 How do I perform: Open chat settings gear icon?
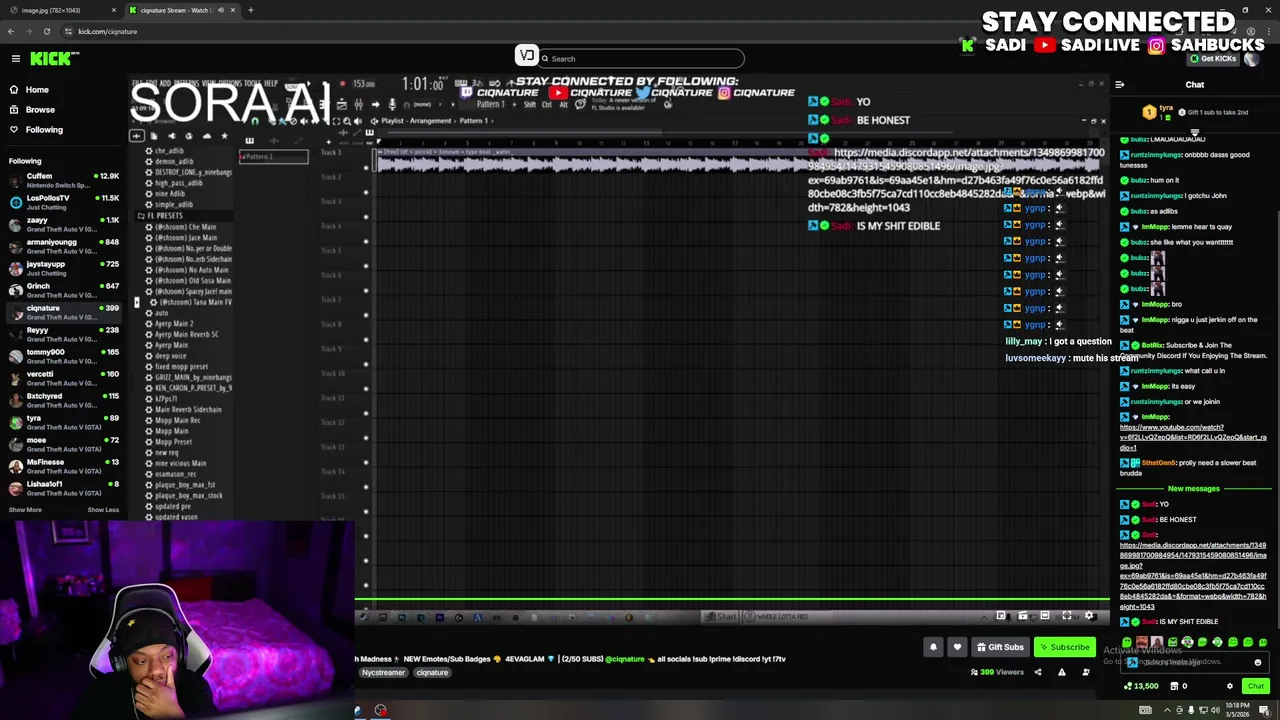click(x=1230, y=686)
